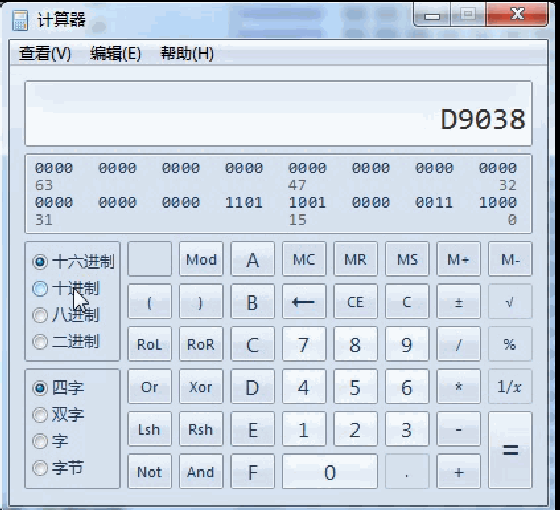This screenshot has width=560, height=510.
Task: Click the hex digit E key
Action: (x=252, y=429)
